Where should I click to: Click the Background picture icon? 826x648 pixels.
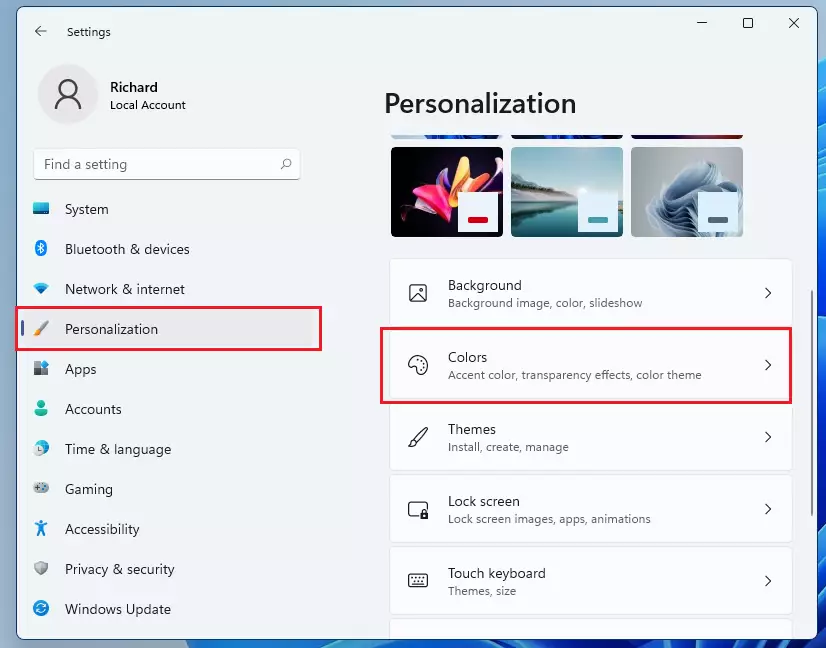click(x=418, y=293)
